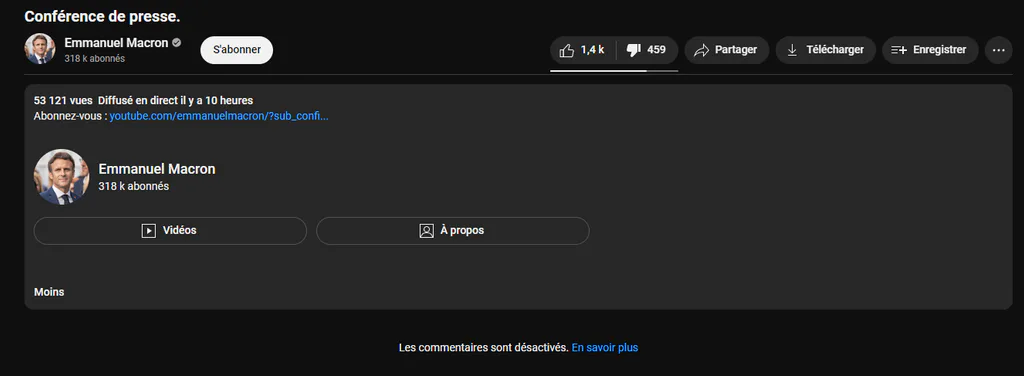Click Les commentaires sont désactivés text
This screenshot has height=376, width=1024.
(484, 348)
